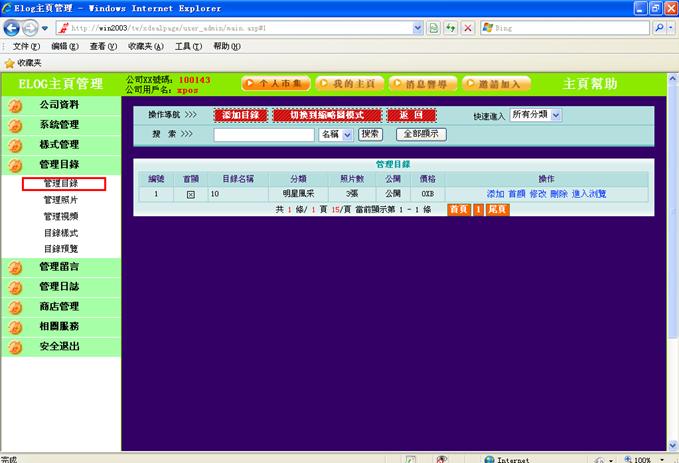Click the orange icon beside 商店管理
This screenshot has width=679, height=463.
[x=14, y=307]
